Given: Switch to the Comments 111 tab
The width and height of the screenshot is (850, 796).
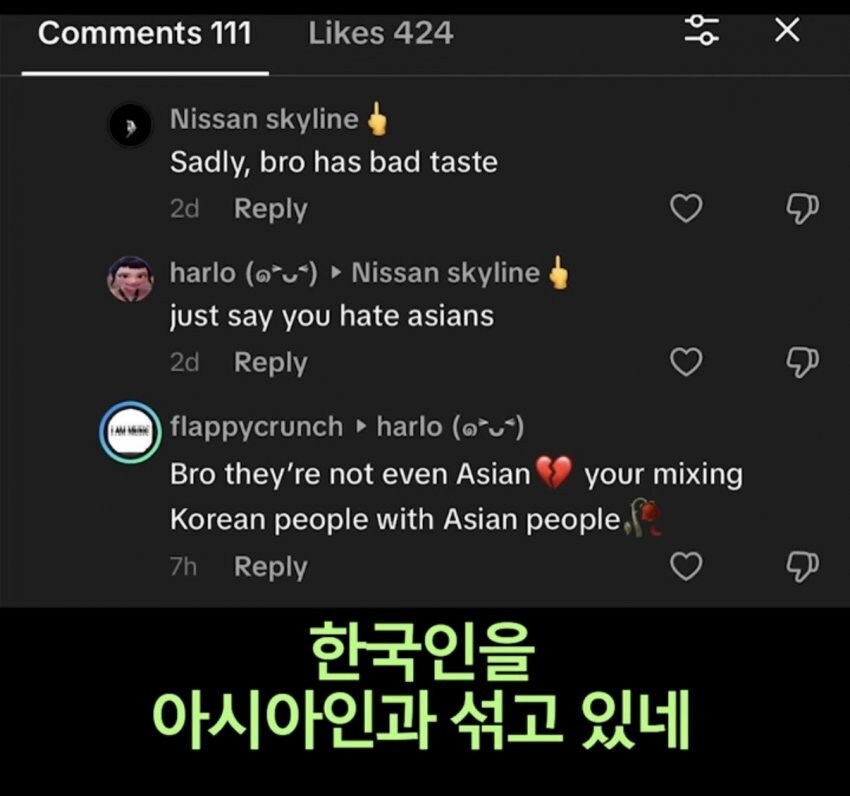Looking at the screenshot, I should click(144, 34).
